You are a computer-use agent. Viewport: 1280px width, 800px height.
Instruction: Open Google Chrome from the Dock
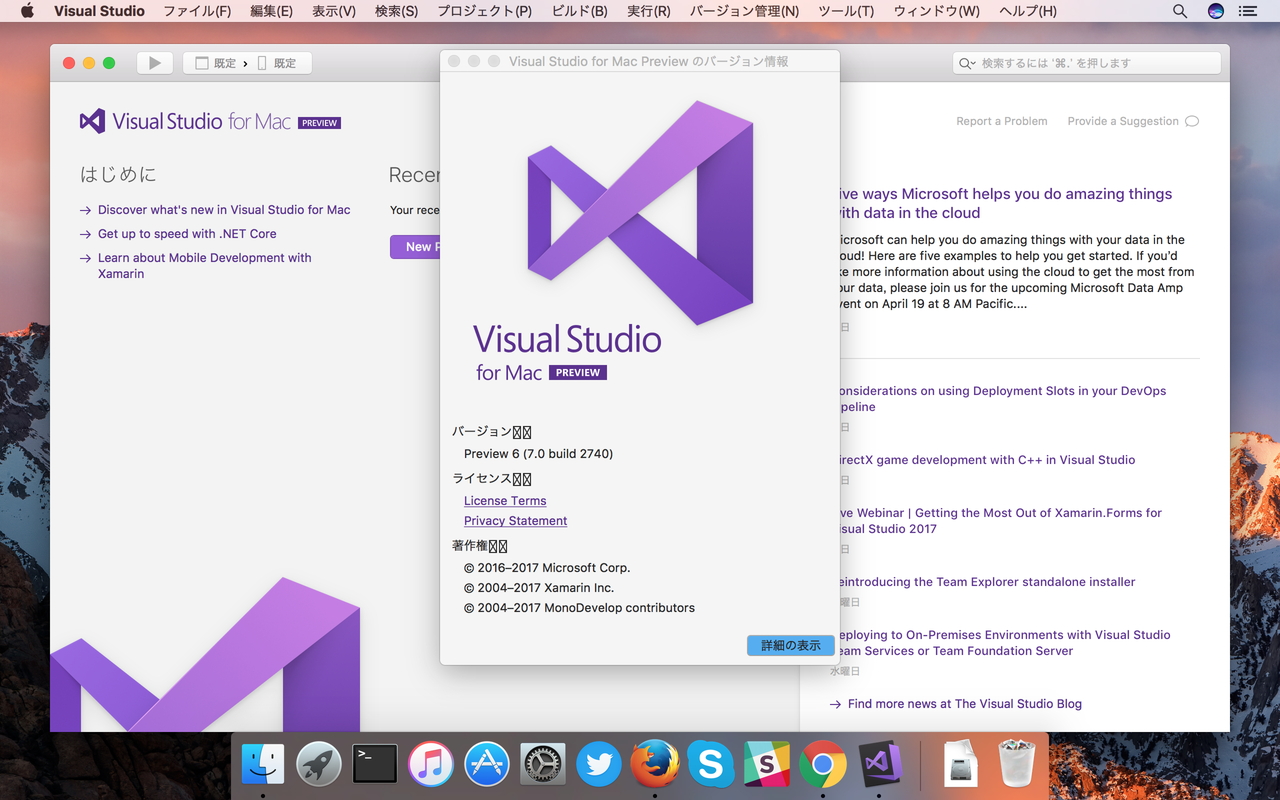pos(822,763)
